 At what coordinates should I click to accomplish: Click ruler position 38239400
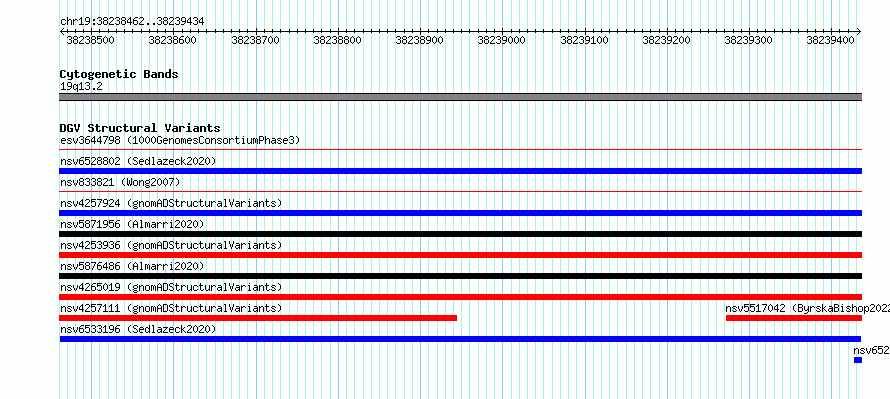(831, 40)
